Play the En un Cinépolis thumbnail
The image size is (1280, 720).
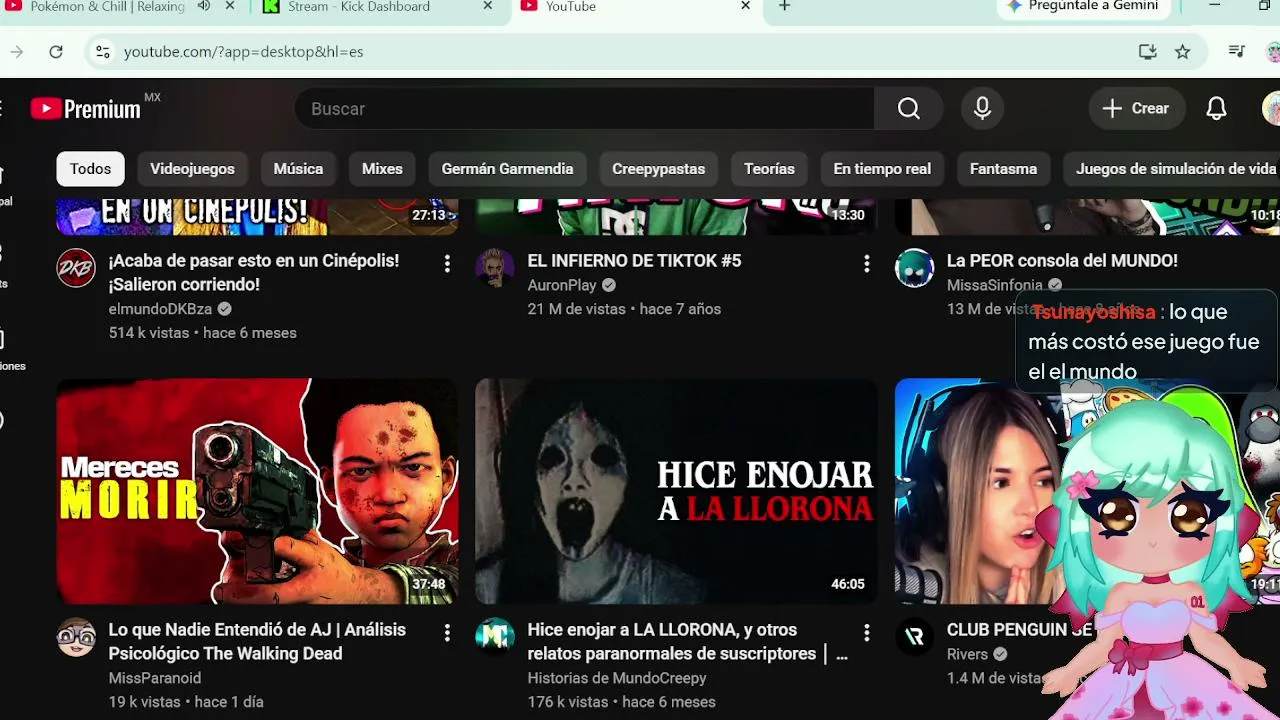(x=257, y=217)
